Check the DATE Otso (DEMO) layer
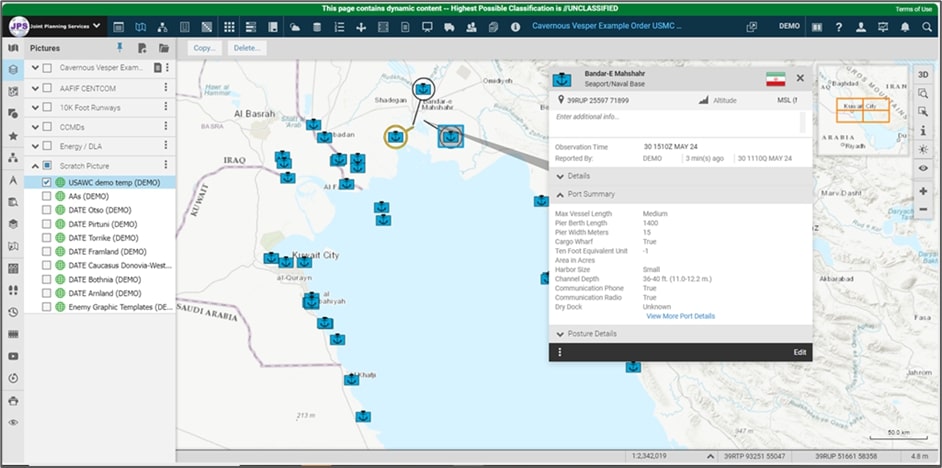The width and height of the screenshot is (942, 468). pyautogui.click(x=47, y=210)
